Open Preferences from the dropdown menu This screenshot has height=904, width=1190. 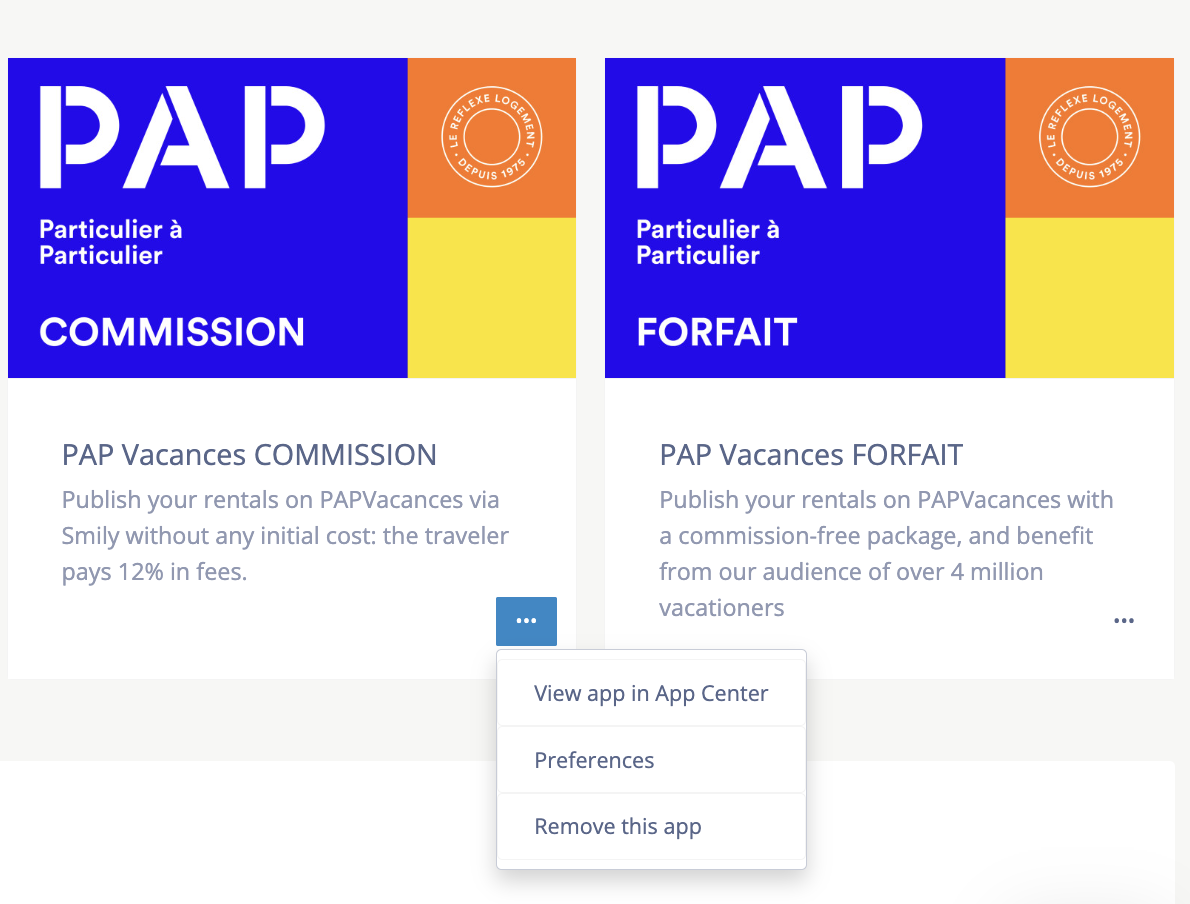point(594,760)
